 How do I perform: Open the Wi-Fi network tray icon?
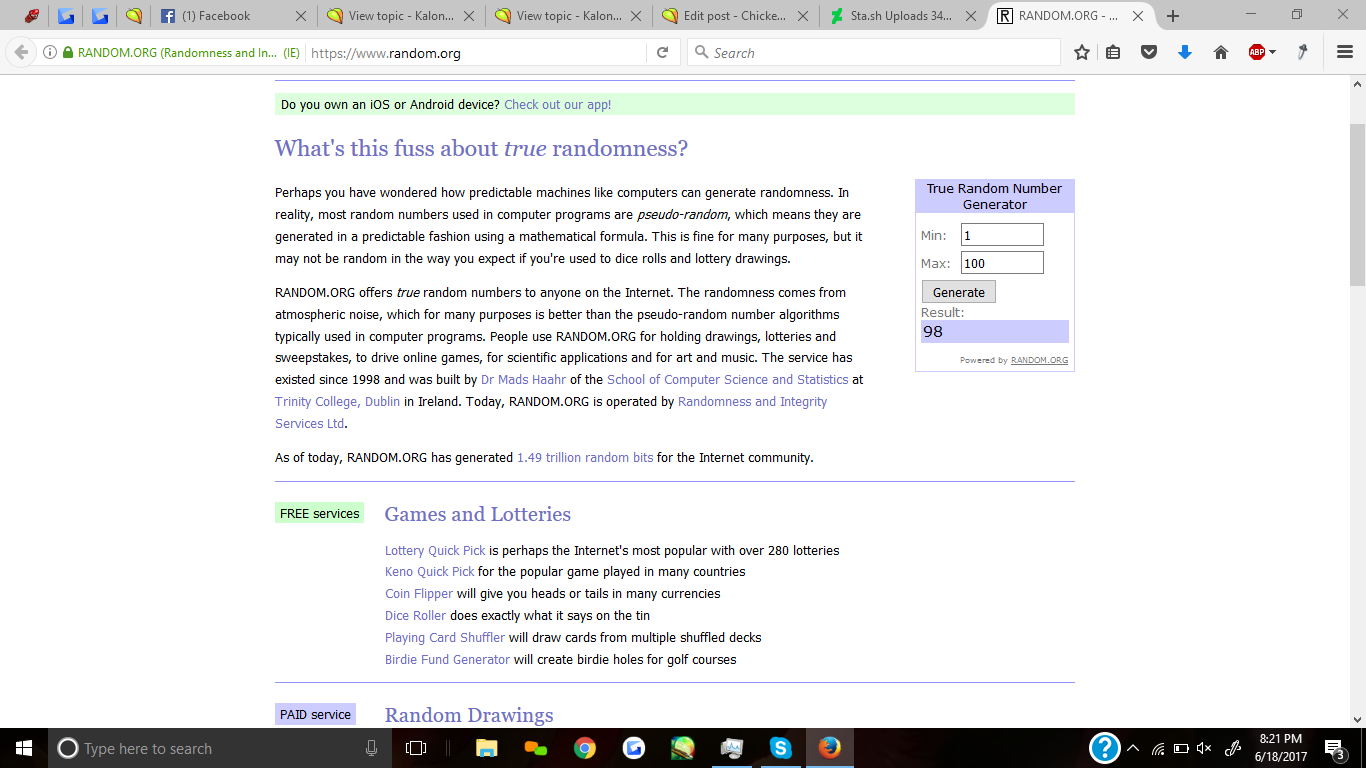click(x=1158, y=748)
